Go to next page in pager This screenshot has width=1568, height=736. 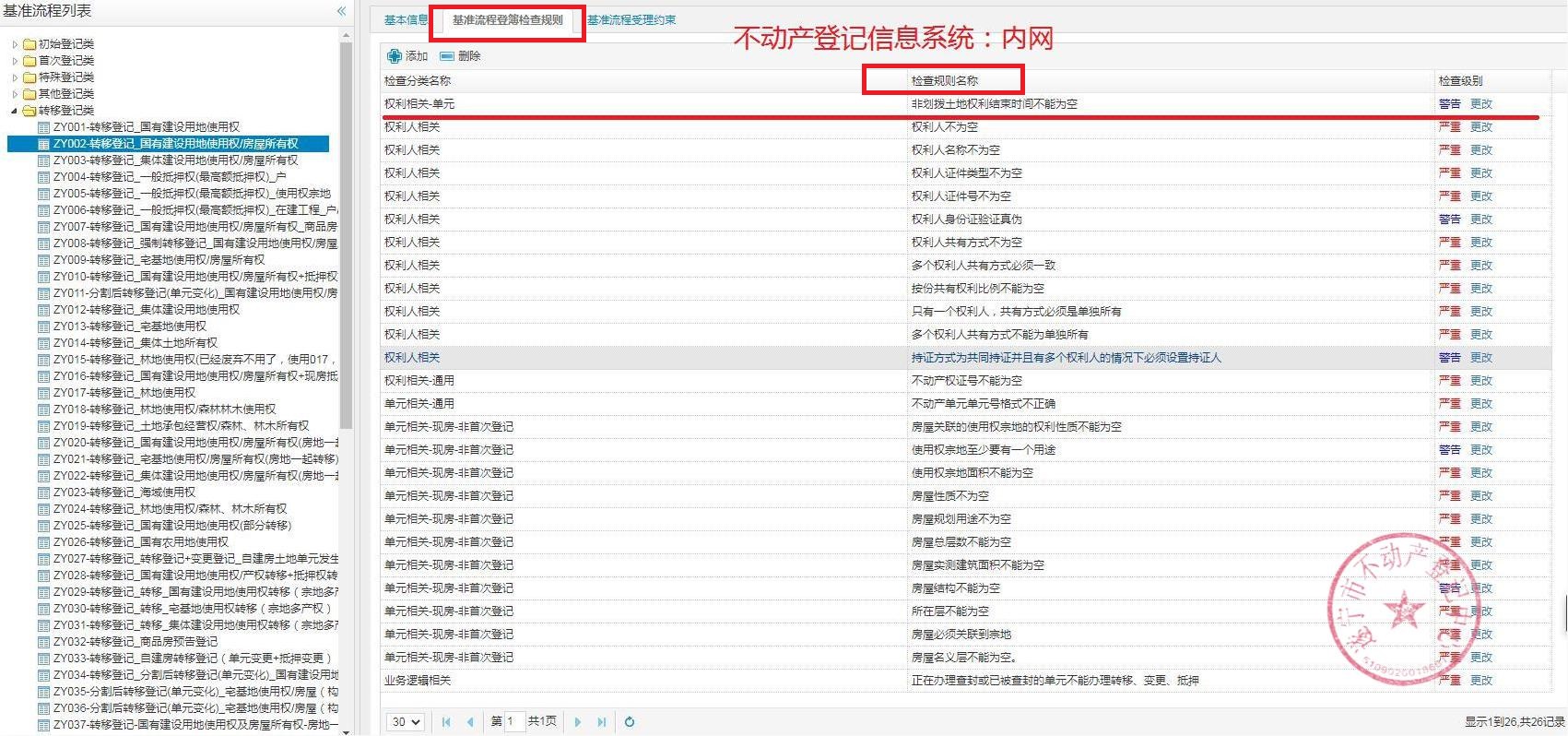[x=578, y=722]
